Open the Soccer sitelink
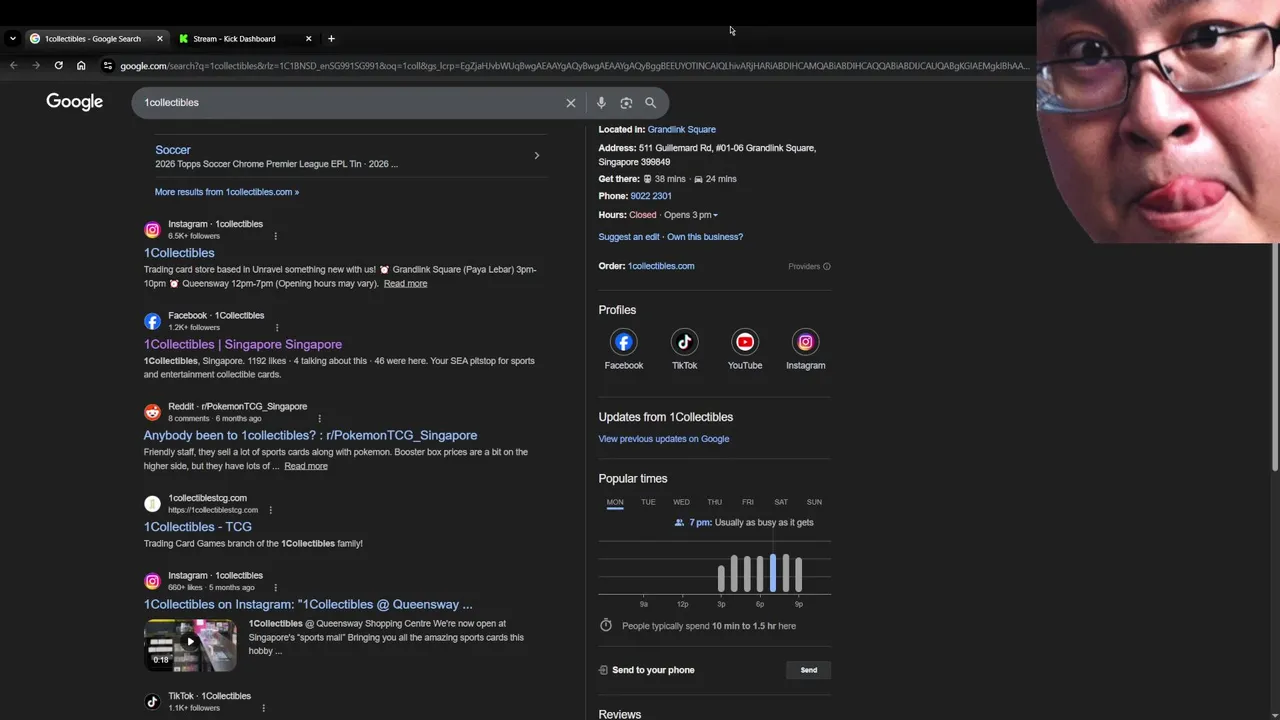1280x720 pixels. [172, 150]
